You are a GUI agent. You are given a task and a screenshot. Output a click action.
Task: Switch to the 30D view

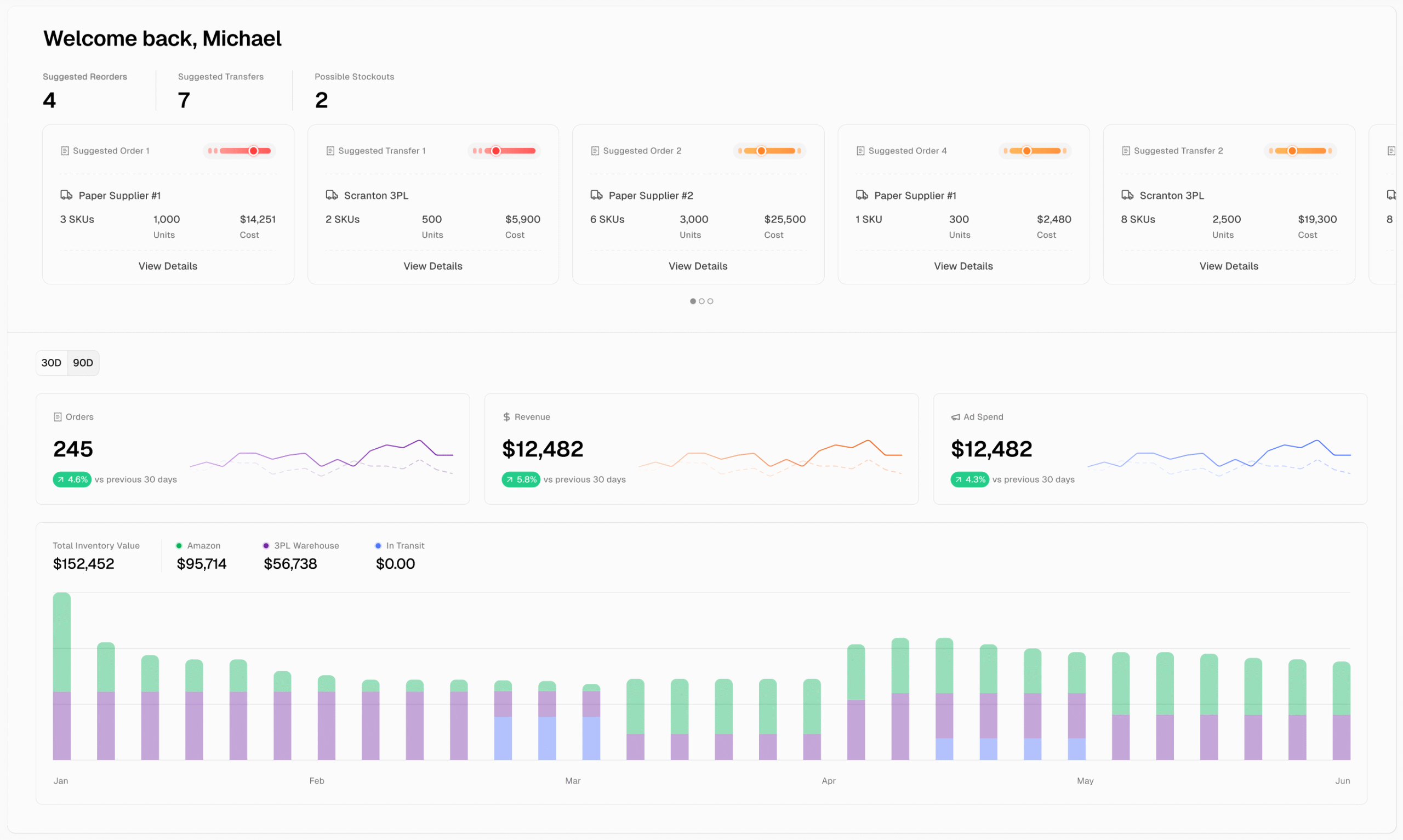click(51, 363)
